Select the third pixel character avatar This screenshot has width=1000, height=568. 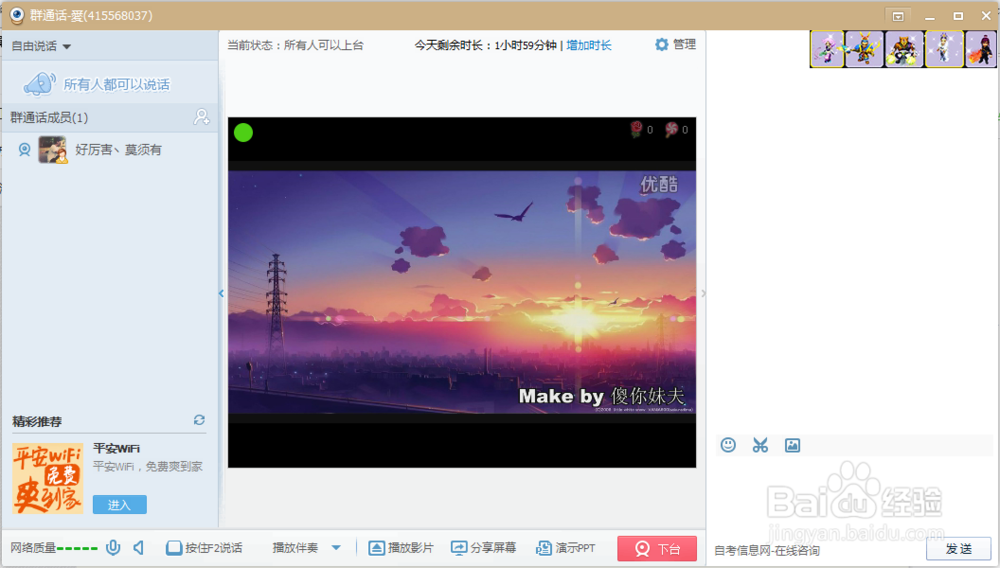click(904, 49)
